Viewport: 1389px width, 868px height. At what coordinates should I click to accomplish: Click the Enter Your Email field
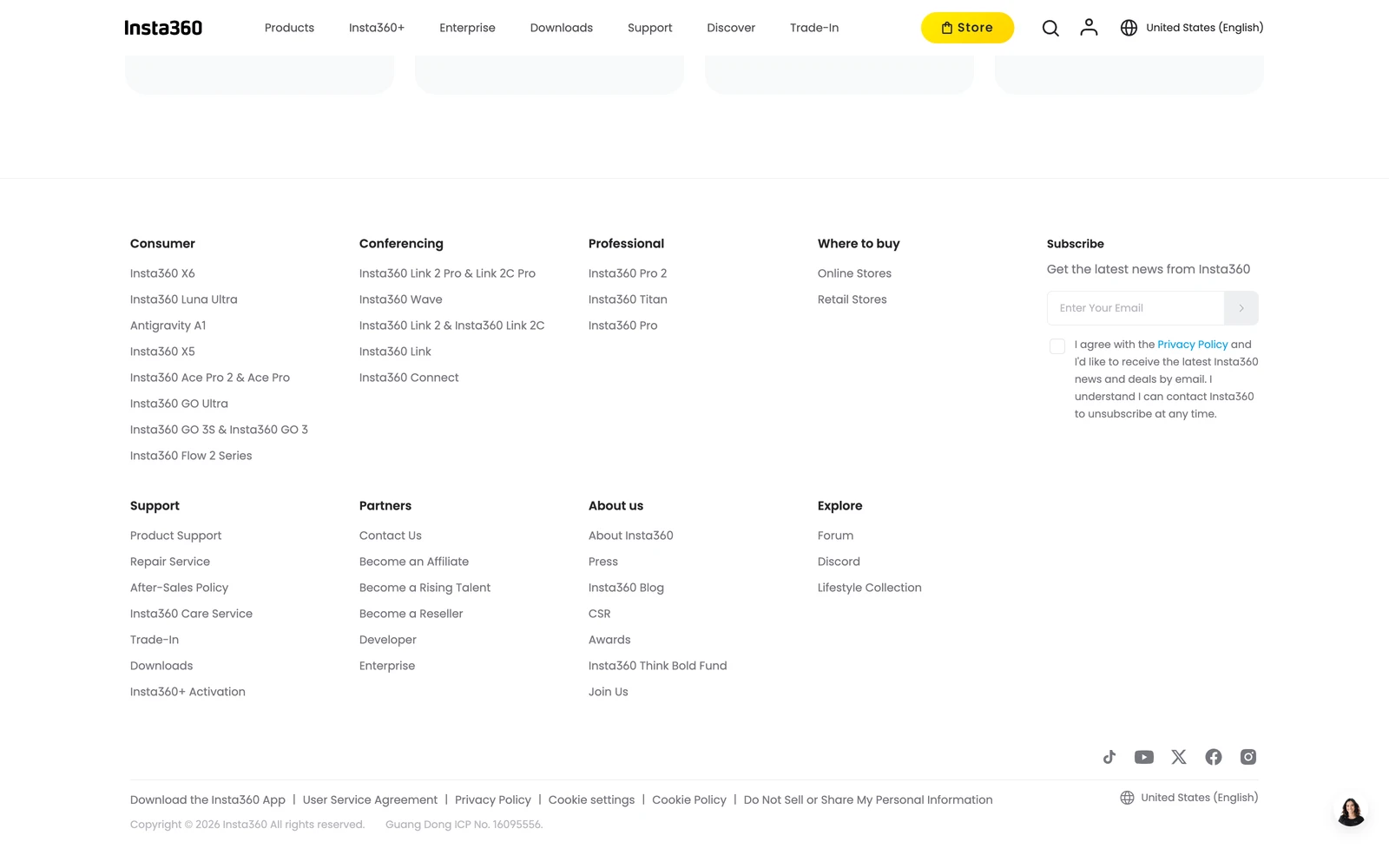click(x=1136, y=308)
